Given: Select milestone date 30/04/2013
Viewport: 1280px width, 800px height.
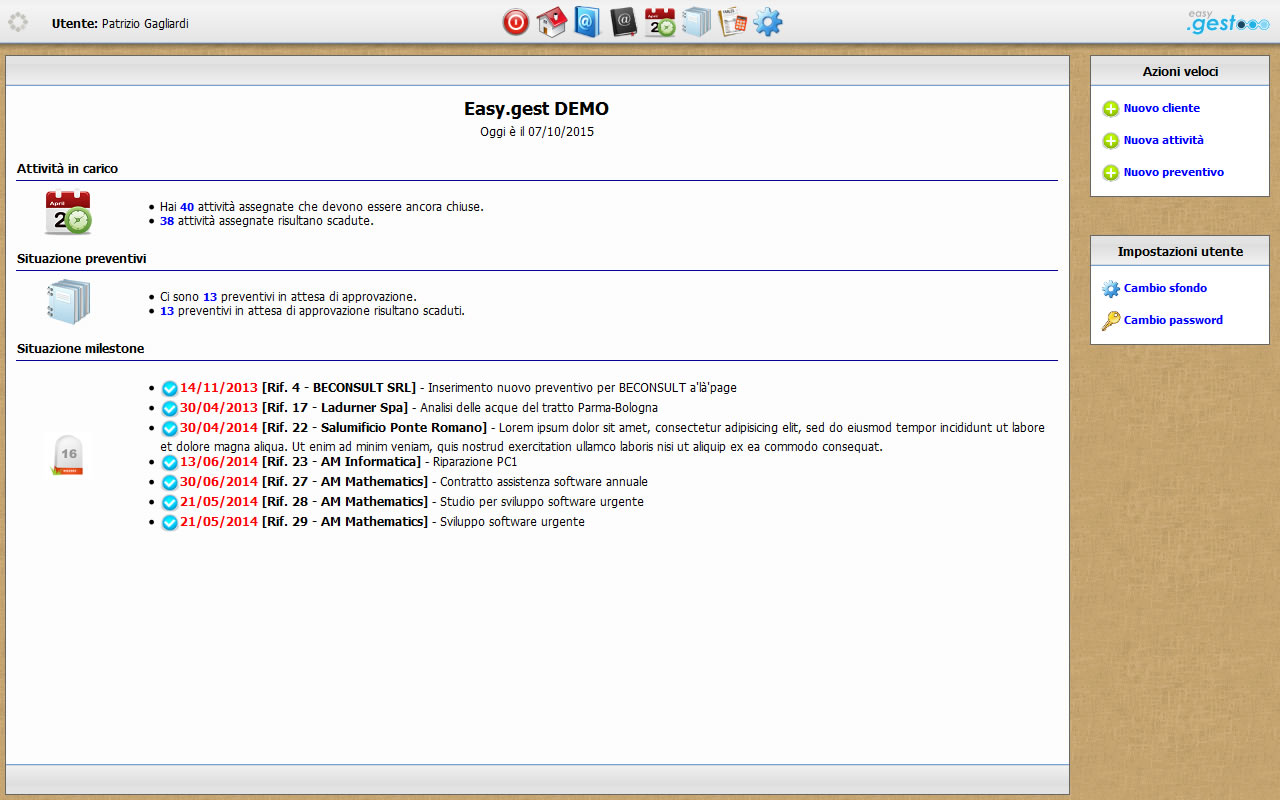Looking at the screenshot, I should click(x=219, y=407).
